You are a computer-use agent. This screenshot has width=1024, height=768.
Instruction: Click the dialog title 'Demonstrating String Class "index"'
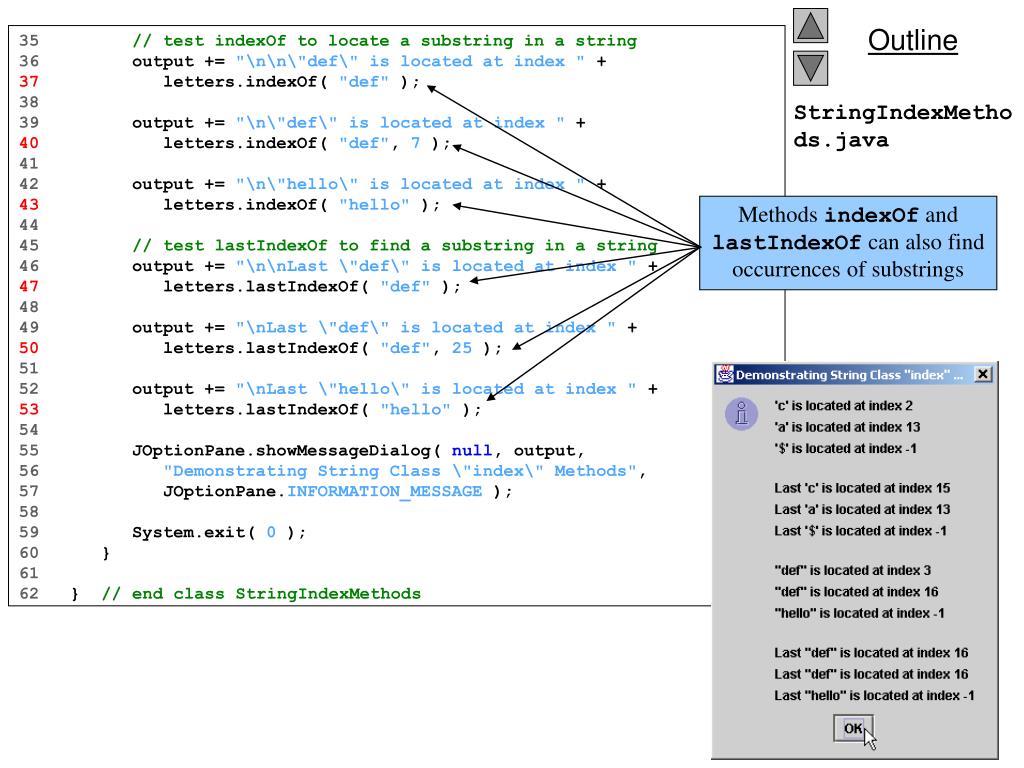848,375
